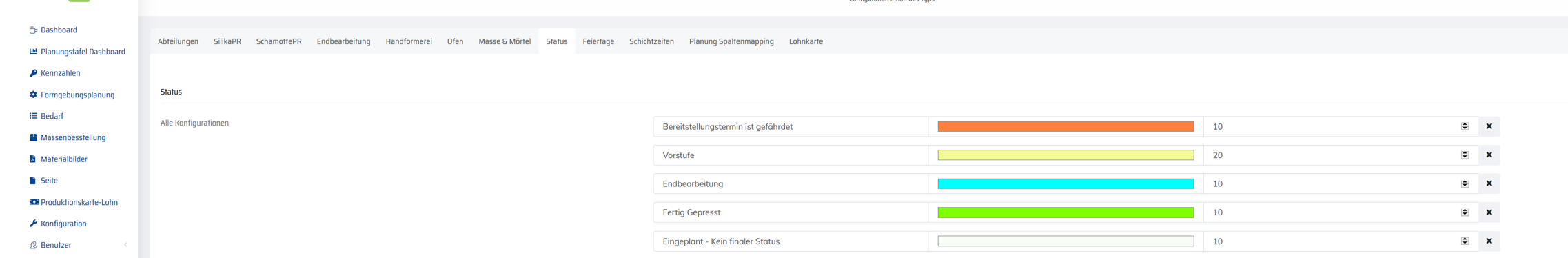Open the cyan Endbearbeitung color swatch
The width and height of the screenshot is (1568, 258).
point(1066,183)
